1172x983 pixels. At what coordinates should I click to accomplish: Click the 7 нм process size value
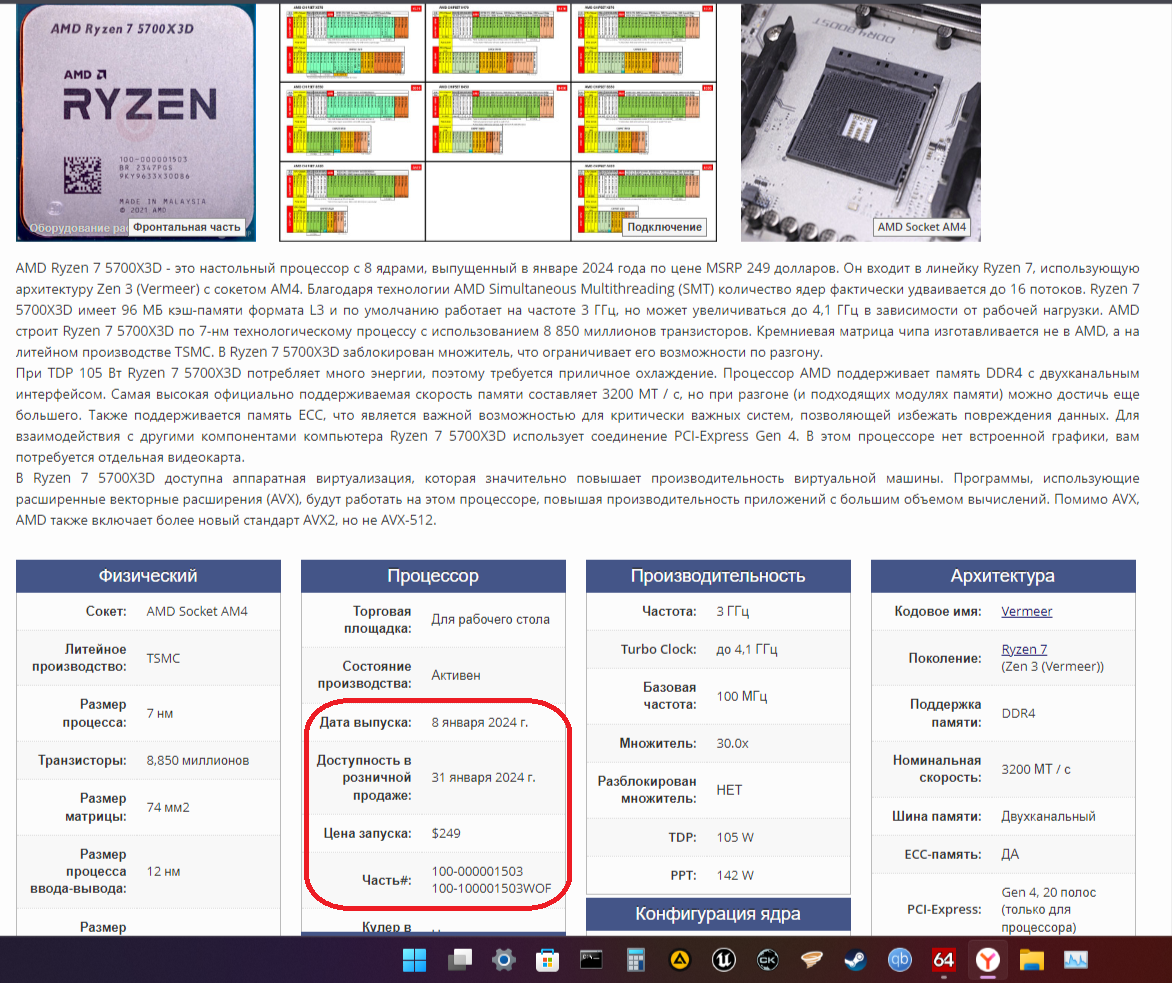pyautogui.click(x=160, y=713)
